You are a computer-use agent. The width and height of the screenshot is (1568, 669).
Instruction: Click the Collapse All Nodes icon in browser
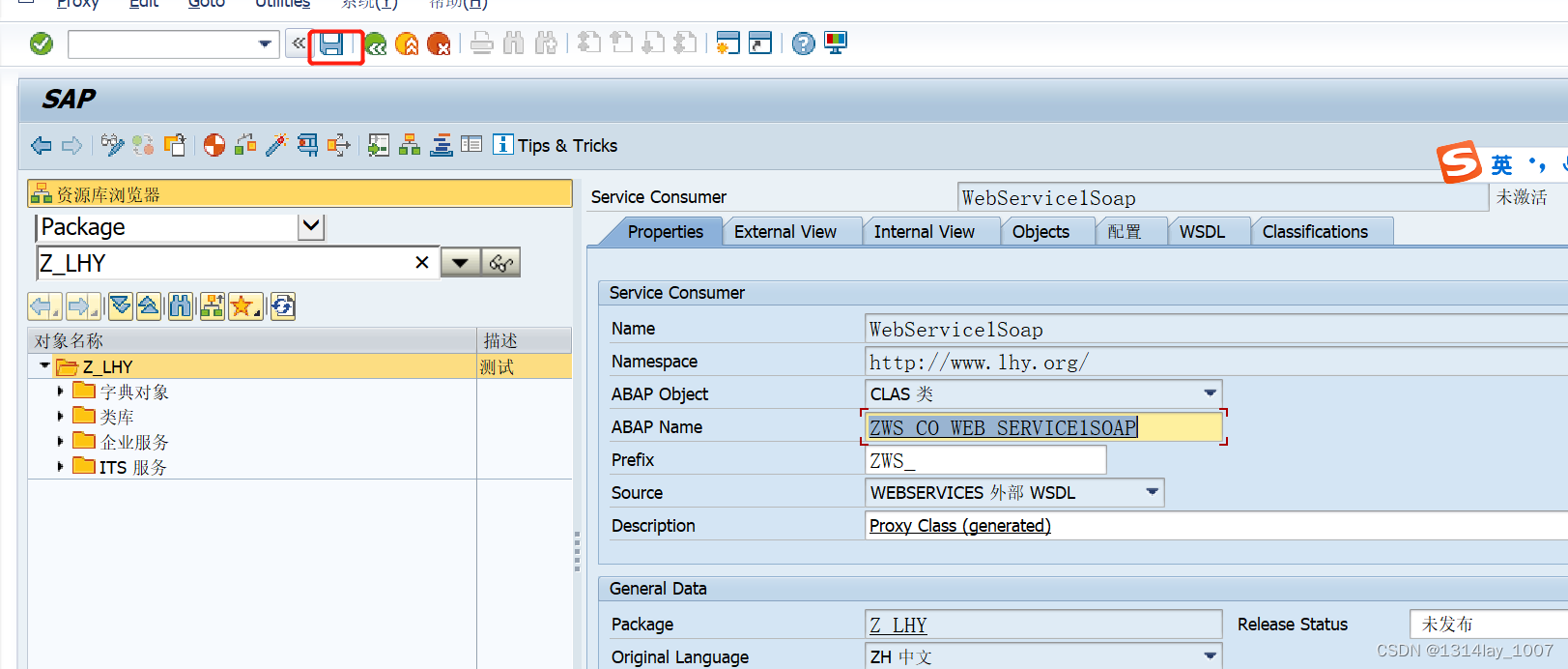149,307
